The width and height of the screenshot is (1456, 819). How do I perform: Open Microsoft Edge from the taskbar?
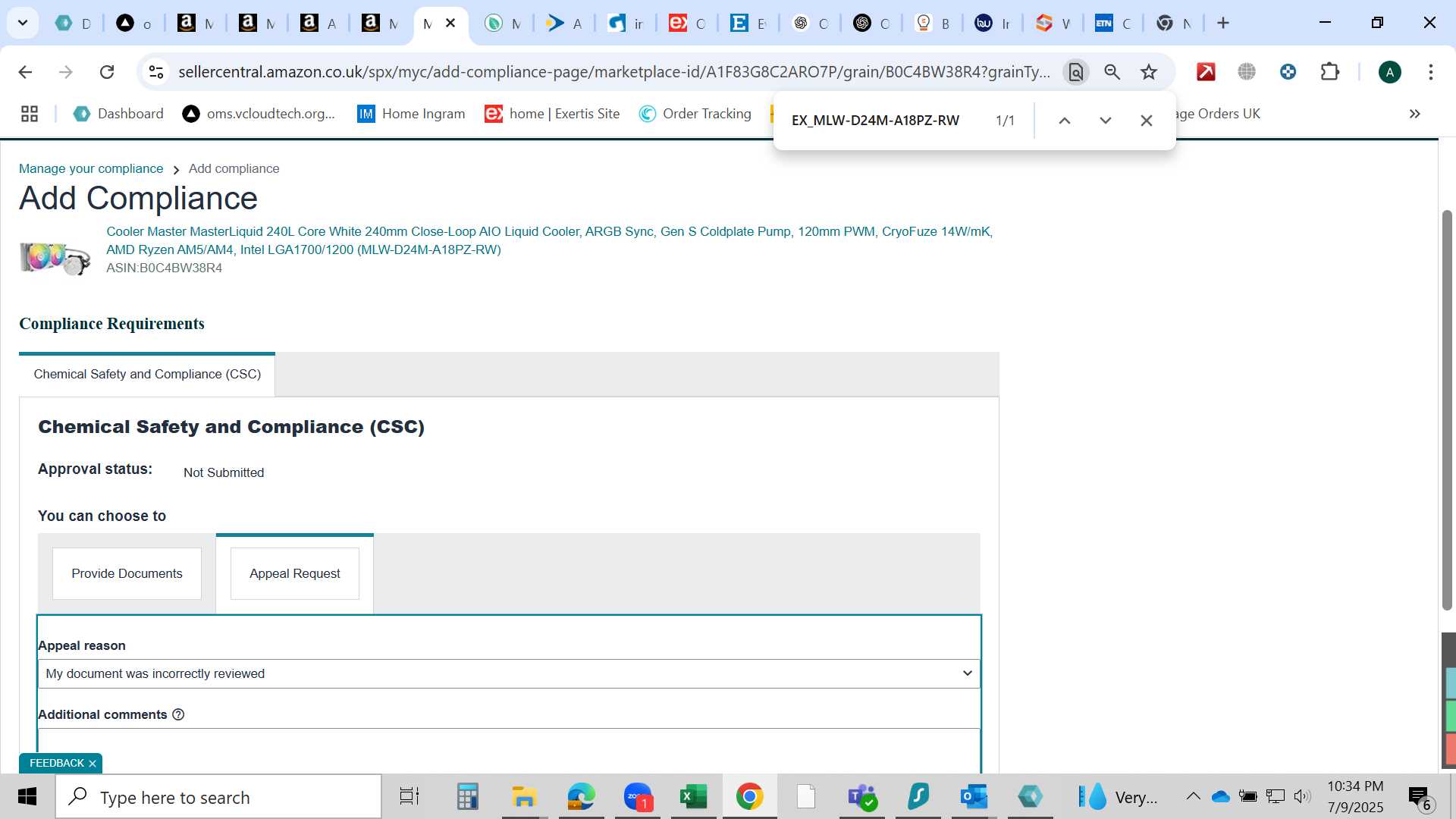click(581, 797)
